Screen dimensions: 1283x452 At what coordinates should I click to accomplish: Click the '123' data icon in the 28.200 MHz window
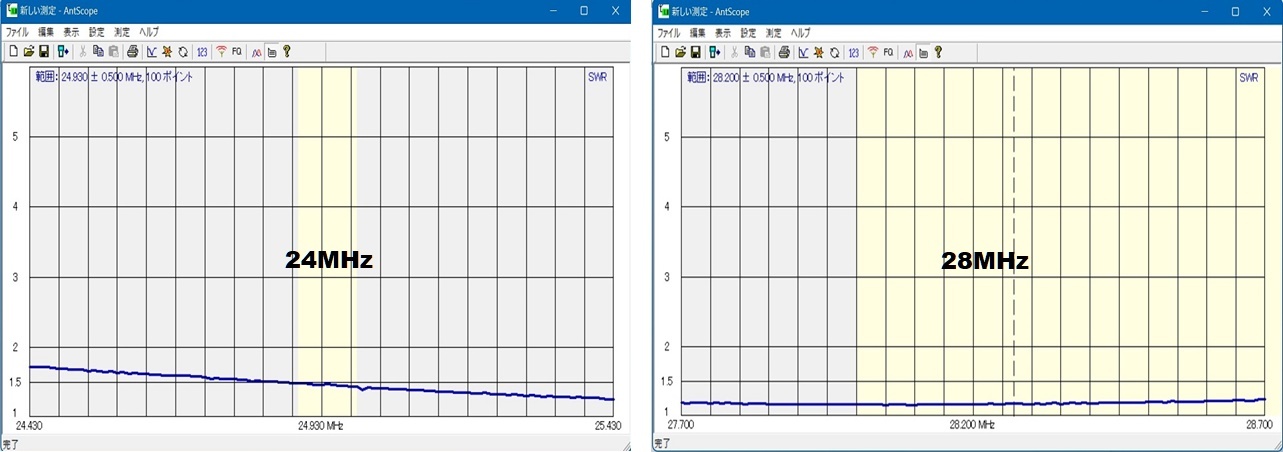[x=853, y=52]
